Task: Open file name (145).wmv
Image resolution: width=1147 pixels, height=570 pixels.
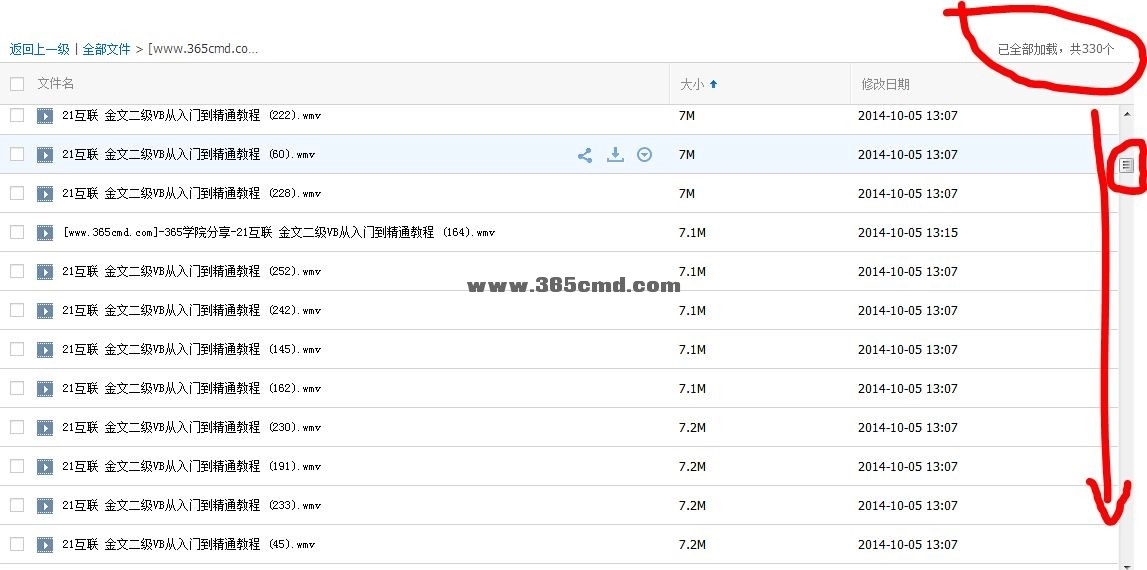Action: click(x=191, y=350)
